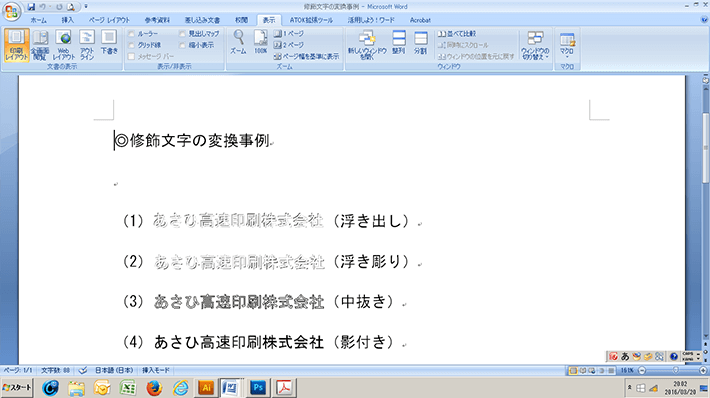Image resolution: width=710 pixels, height=398 pixels.
Task: Show 2 ページ side by side
Action: pos(289,45)
